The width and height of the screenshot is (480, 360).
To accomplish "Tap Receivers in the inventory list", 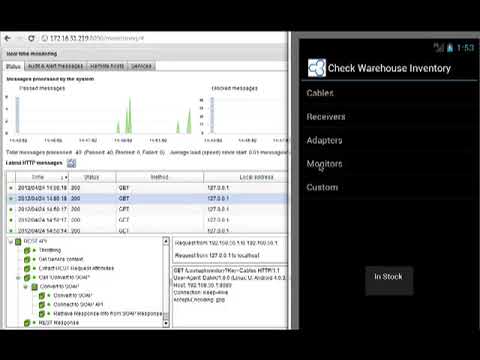I will pyautogui.click(x=389, y=117).
